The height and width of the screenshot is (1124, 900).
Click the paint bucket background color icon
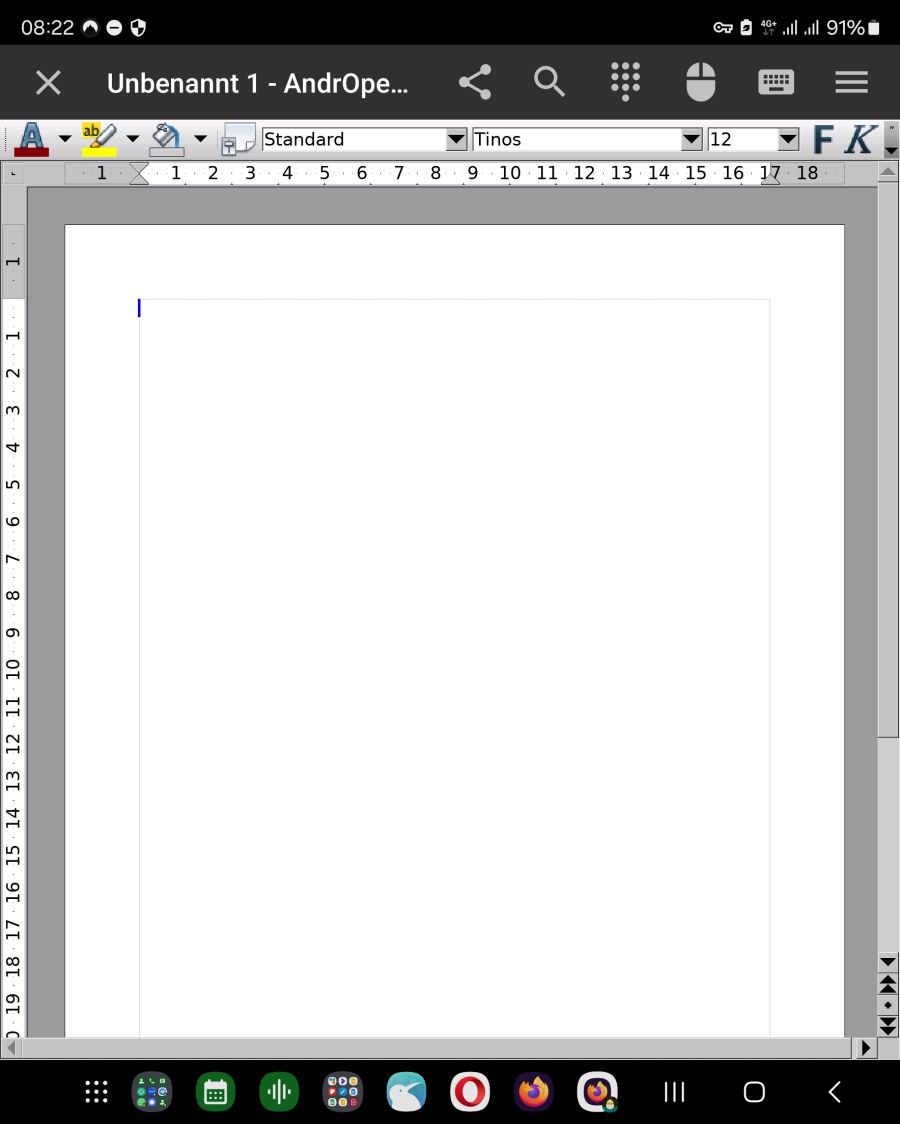(x=167, y=139)
